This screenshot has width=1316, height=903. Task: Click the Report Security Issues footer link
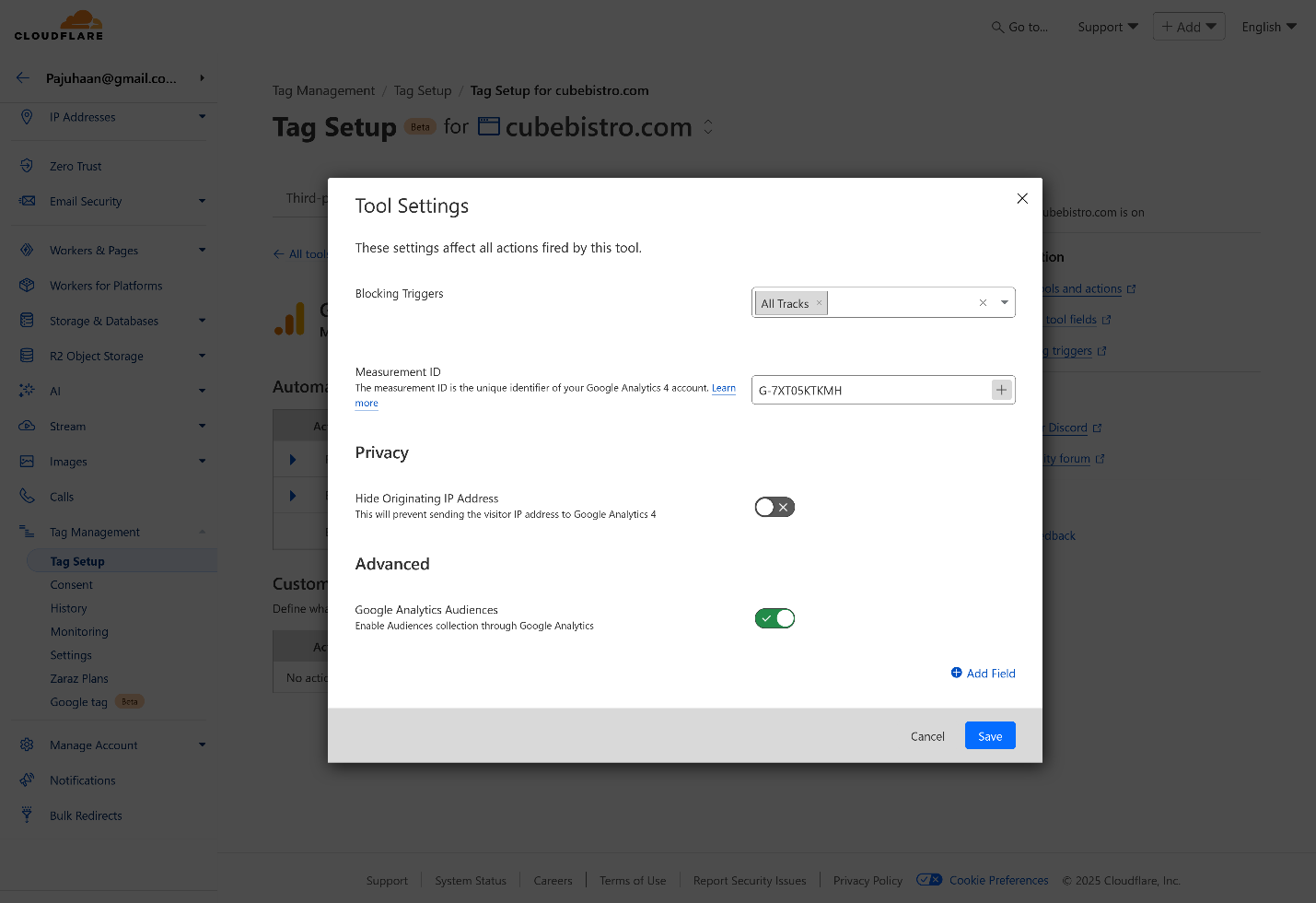point(750,881)
